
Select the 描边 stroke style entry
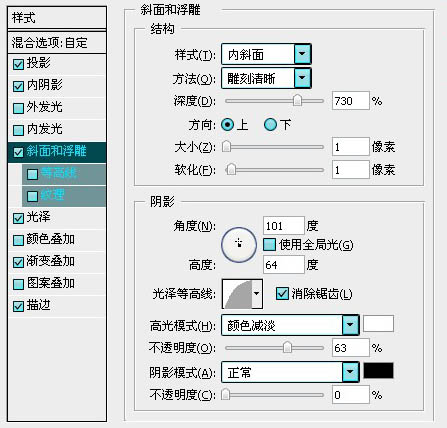57,305
